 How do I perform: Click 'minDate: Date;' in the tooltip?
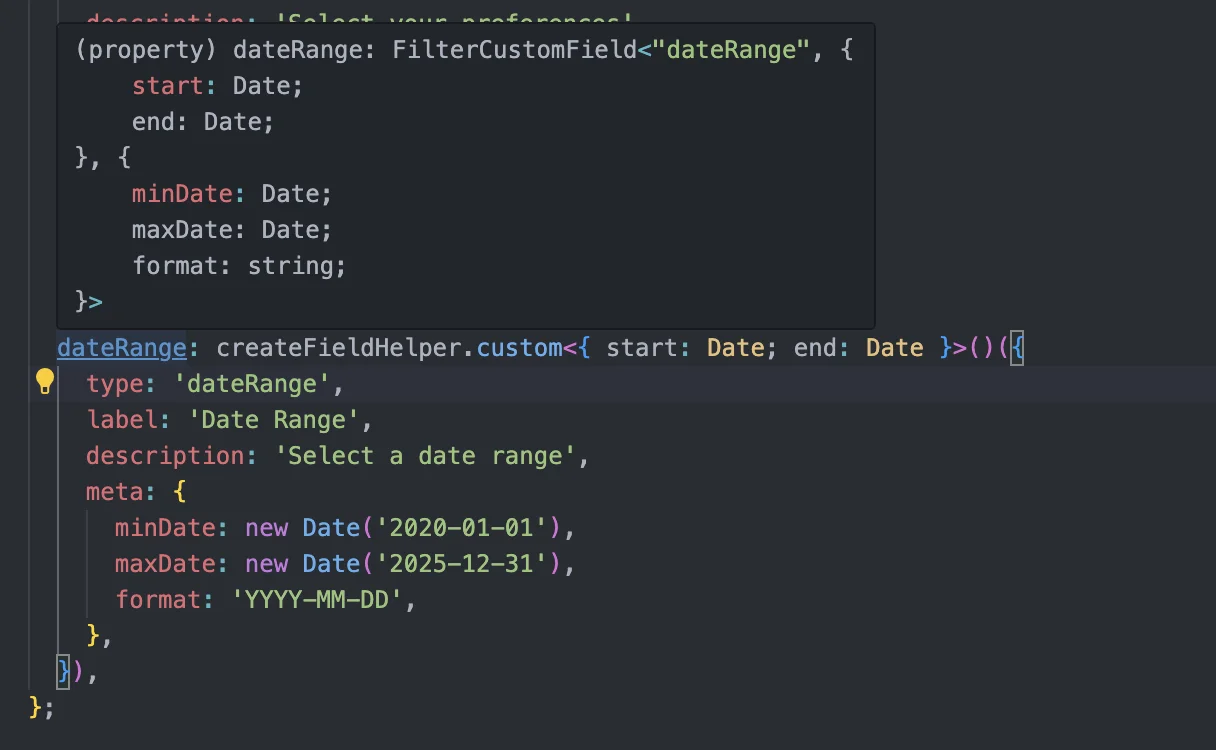232,194
